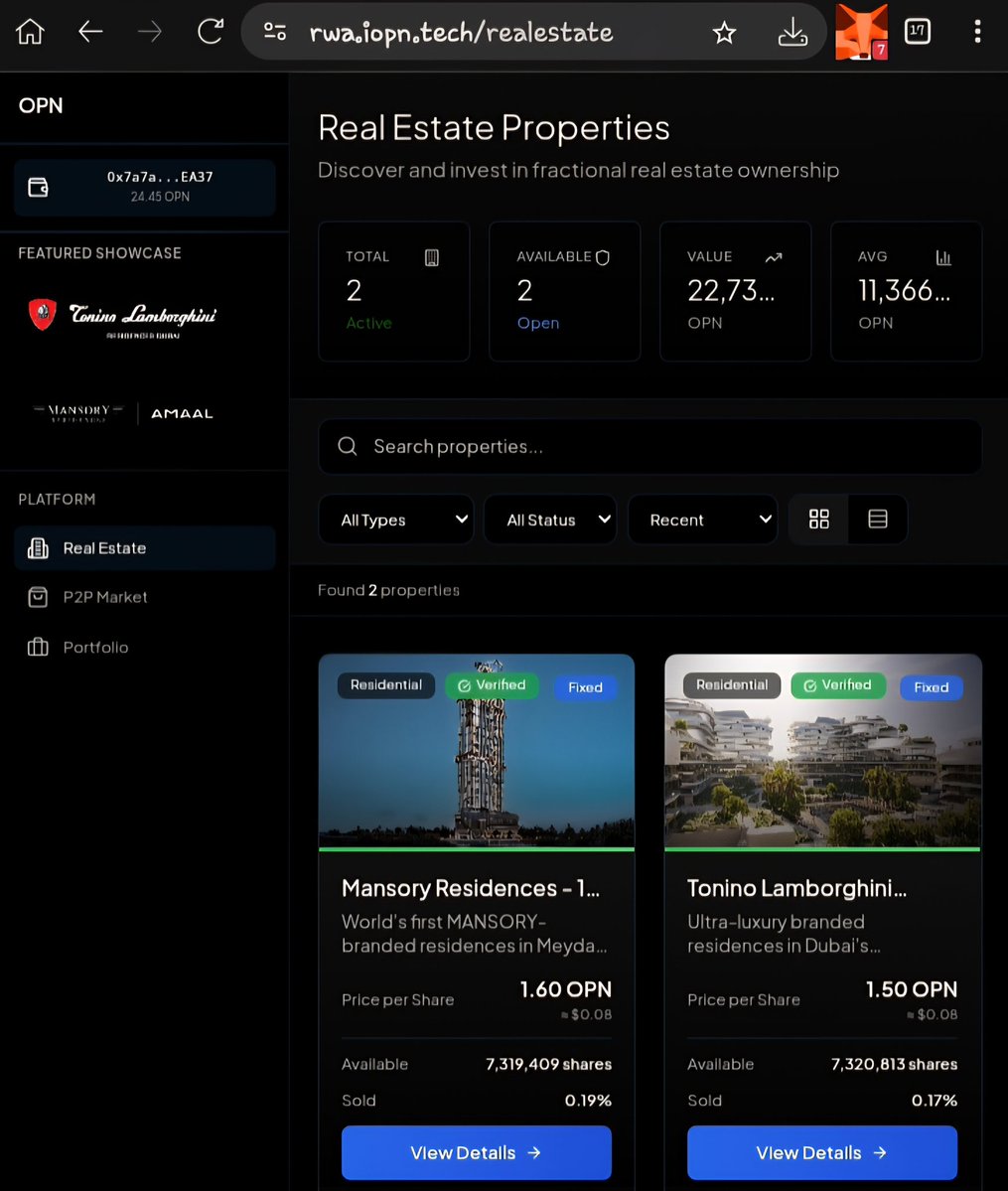The image size is (1008, 1191).
Task: Switch to list view layout
Action: [x=878, y=519]
